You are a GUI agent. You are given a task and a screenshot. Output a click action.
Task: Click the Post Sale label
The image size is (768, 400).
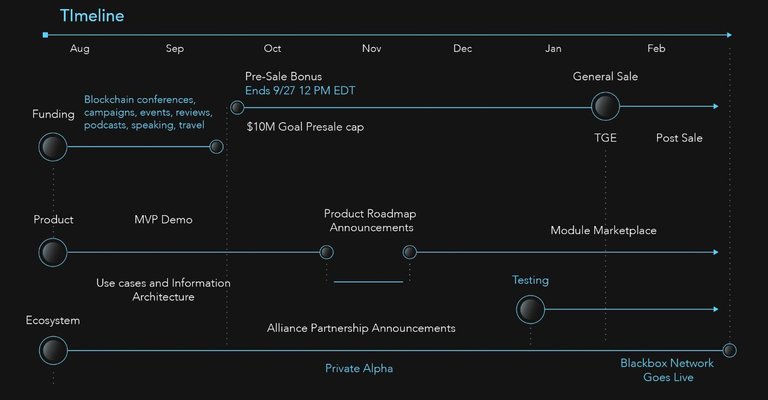679,138
